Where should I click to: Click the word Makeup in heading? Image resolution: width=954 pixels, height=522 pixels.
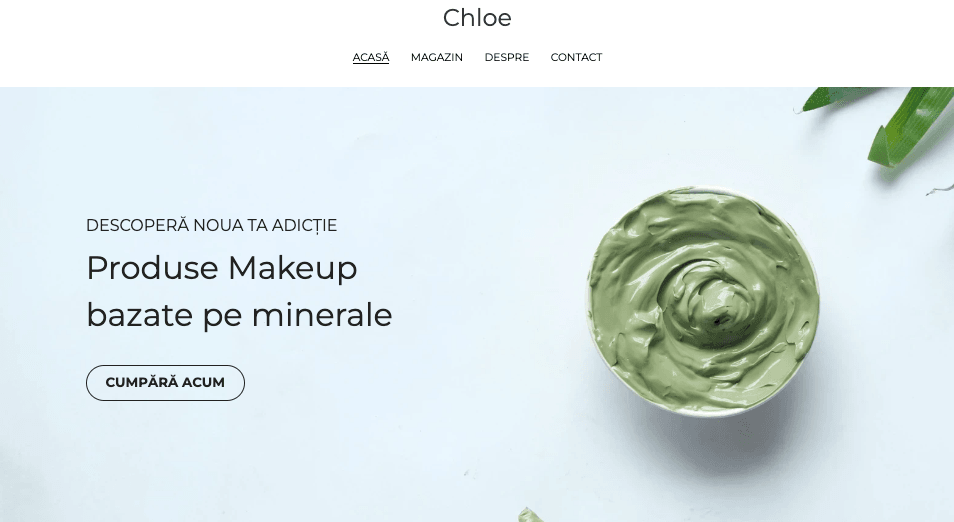(x=293, y=269)
